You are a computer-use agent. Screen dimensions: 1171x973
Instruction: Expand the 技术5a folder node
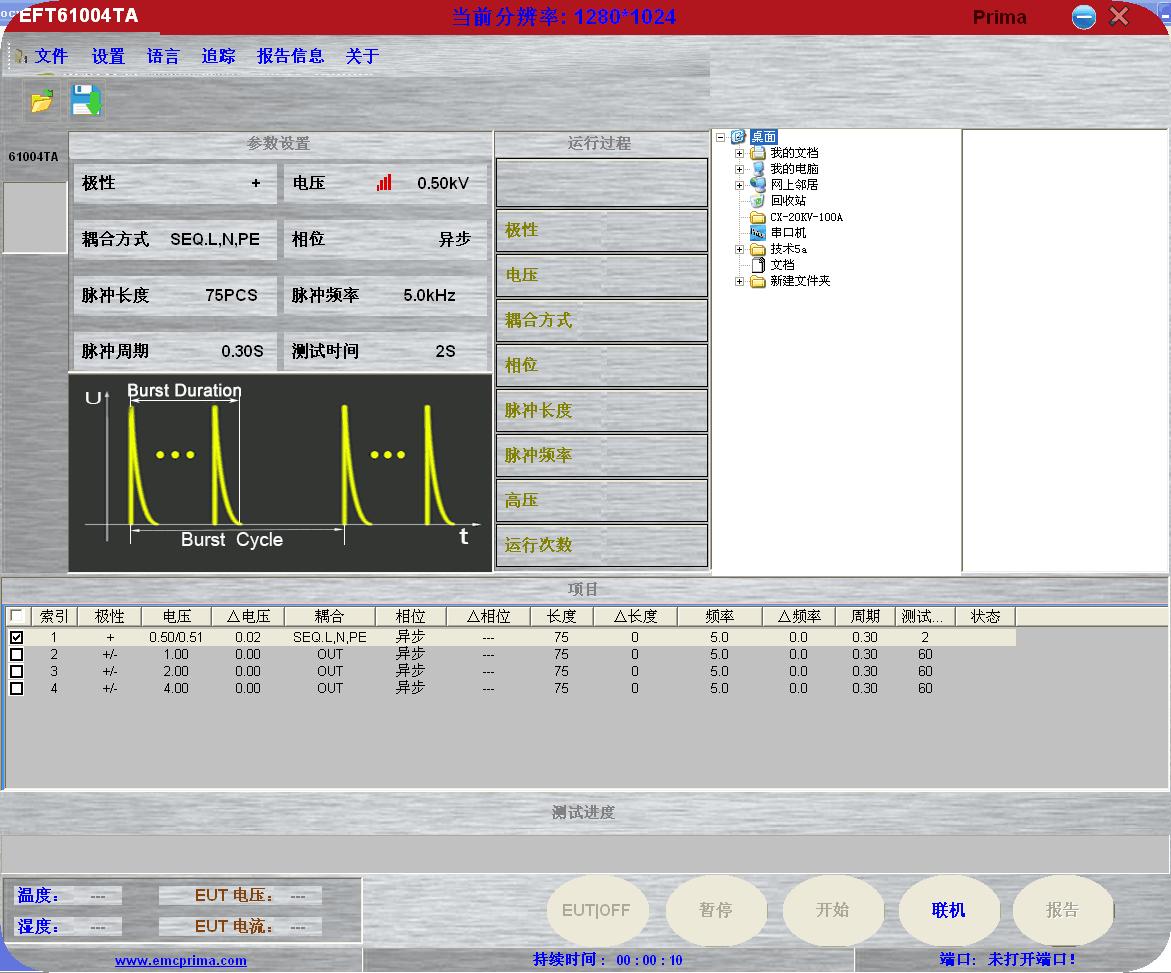[739, 249]
